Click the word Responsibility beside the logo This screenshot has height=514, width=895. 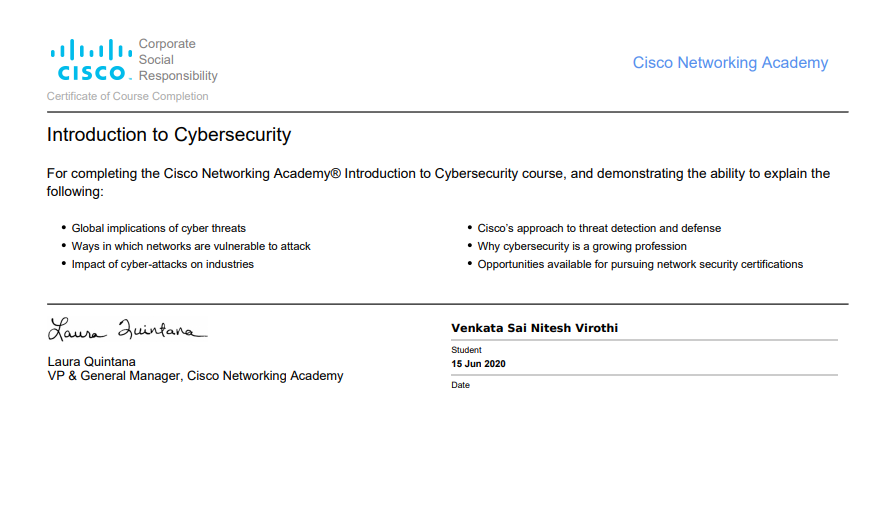[178, 76]
